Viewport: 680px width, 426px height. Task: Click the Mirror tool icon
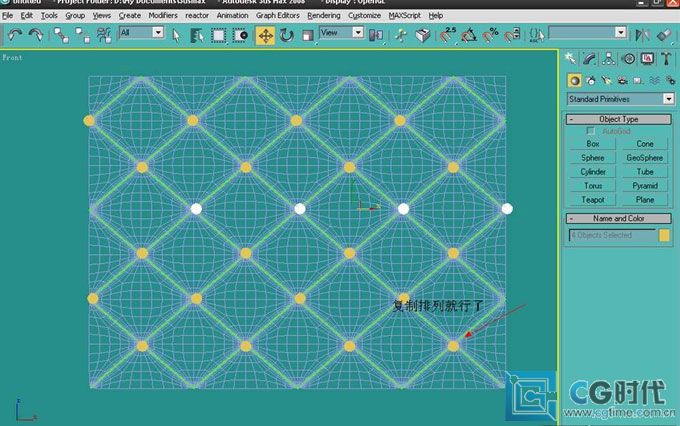point(642,35)
